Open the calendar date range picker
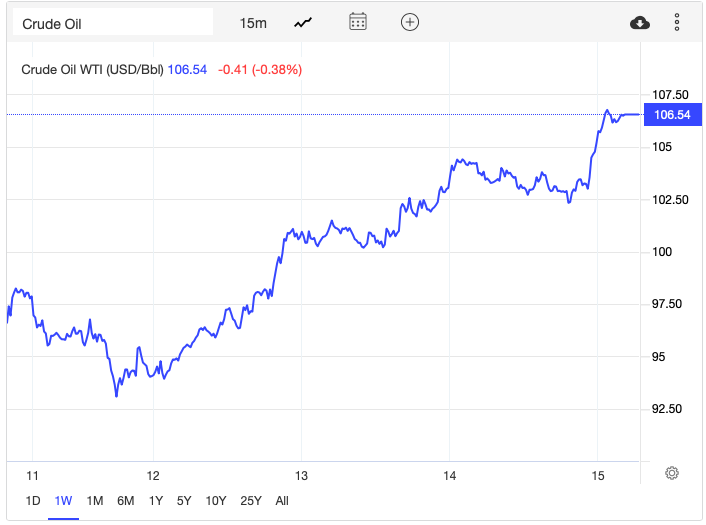The height and width of the screenshot is (525, 706). click(x=358, y=22)
